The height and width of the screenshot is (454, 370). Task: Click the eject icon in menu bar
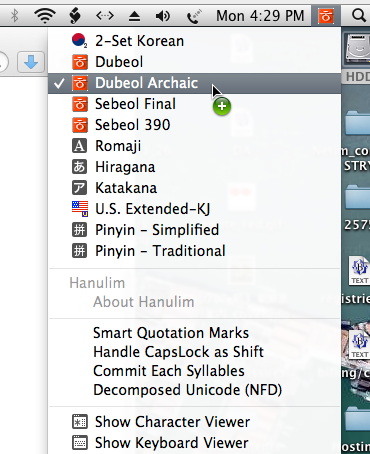tap(134, 16)
